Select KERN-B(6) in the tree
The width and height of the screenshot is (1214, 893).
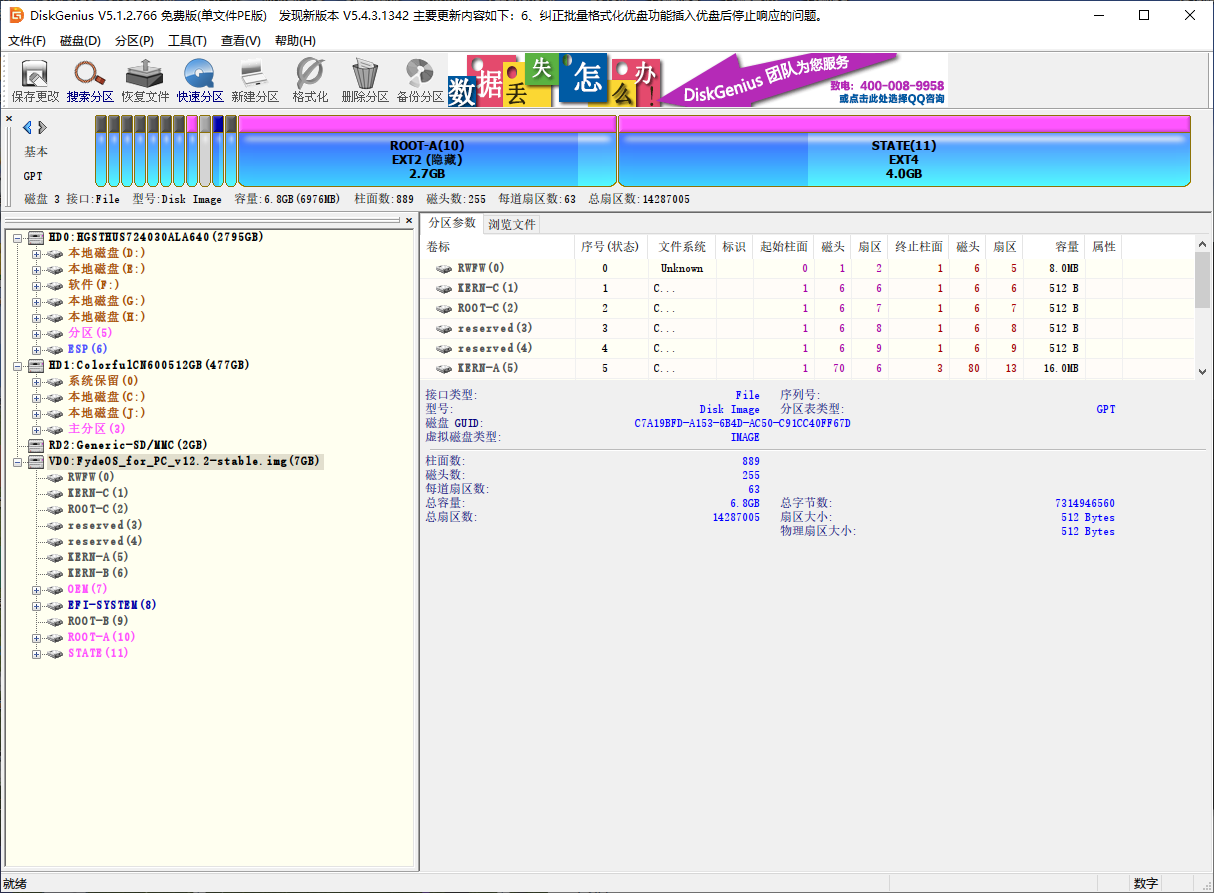tap(98, 573)
